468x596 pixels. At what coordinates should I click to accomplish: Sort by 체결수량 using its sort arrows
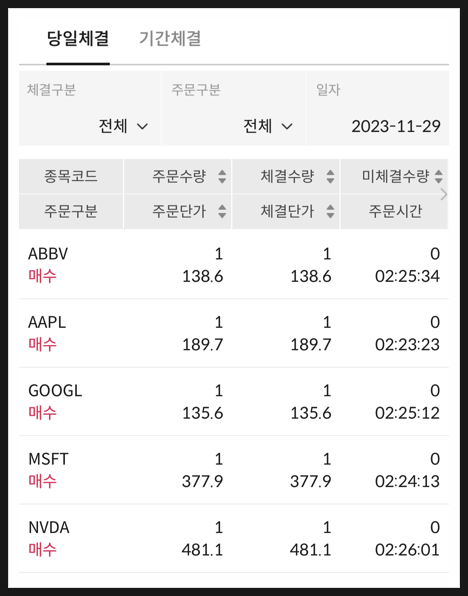click(x=330, y=176)
